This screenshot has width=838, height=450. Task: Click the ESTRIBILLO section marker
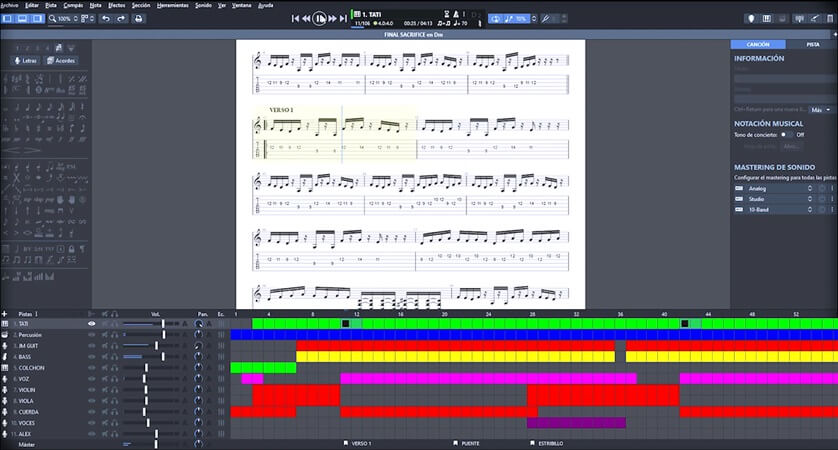pos(546,444)
